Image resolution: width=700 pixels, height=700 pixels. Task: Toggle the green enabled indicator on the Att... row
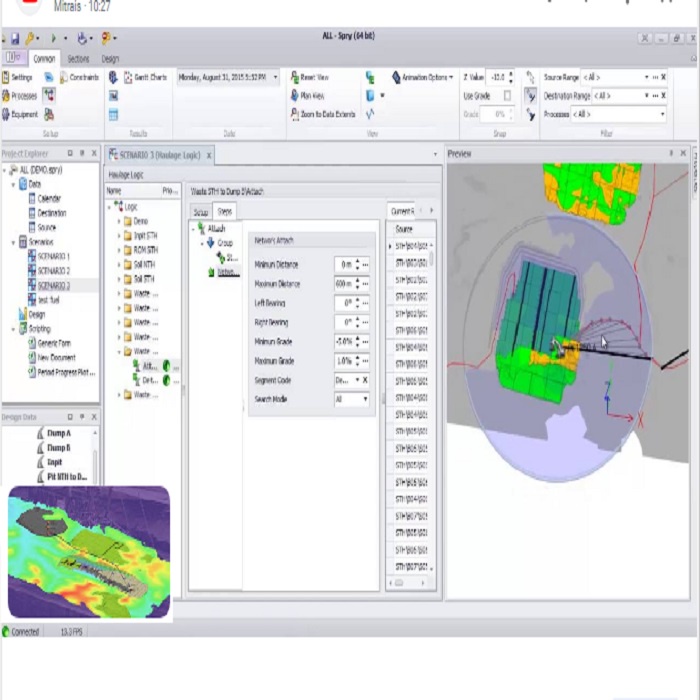tap(166, 366)
